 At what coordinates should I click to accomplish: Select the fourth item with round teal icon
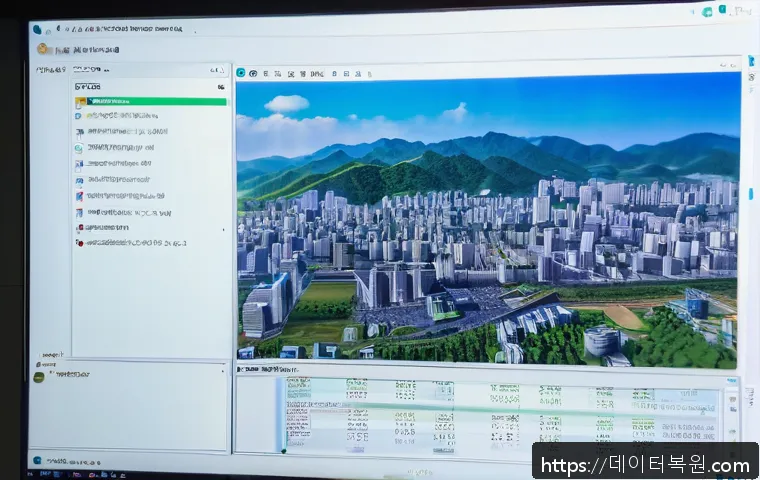tap(120, 147)
